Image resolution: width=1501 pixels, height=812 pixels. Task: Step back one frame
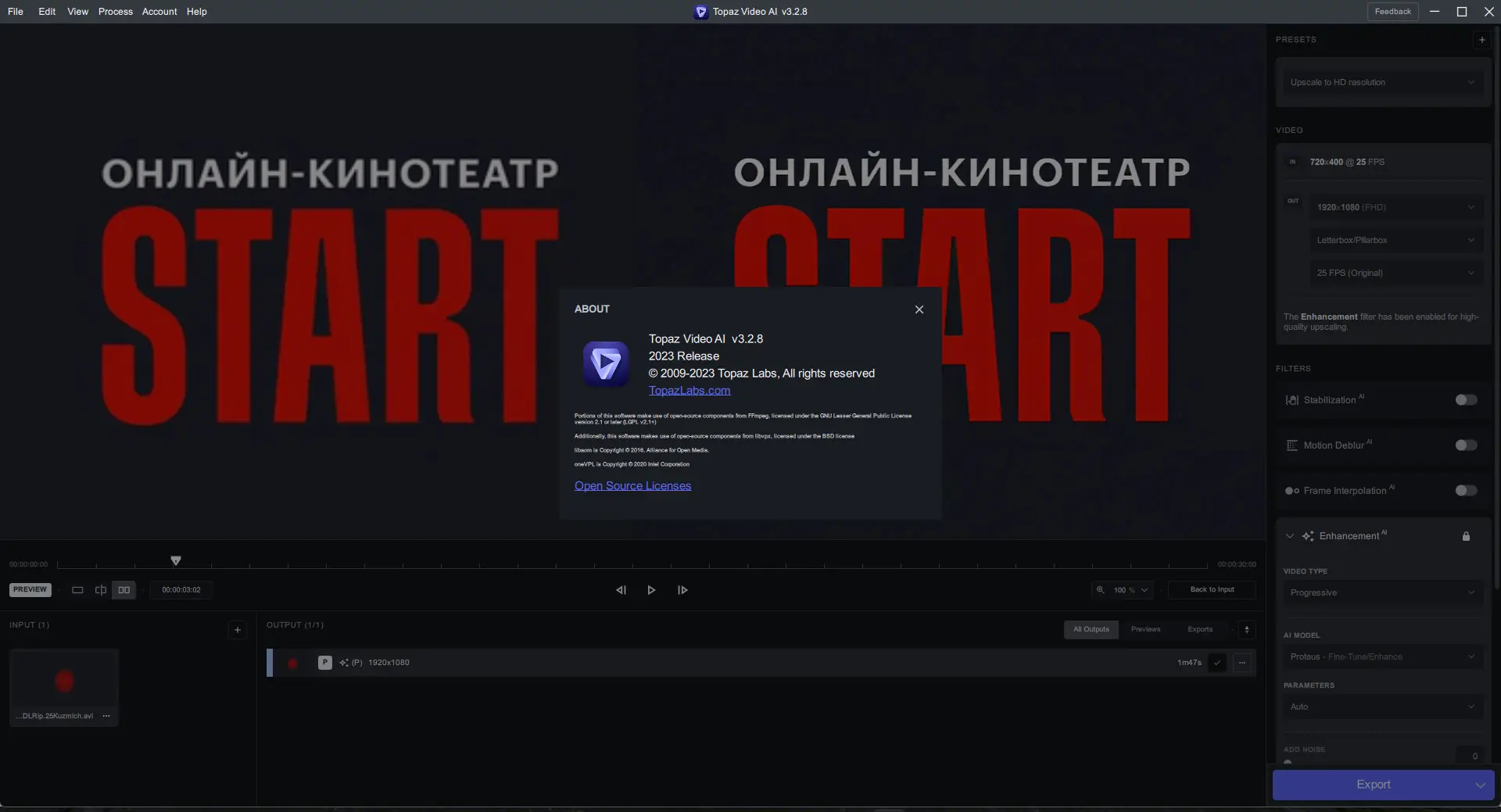tap(621, 590)
